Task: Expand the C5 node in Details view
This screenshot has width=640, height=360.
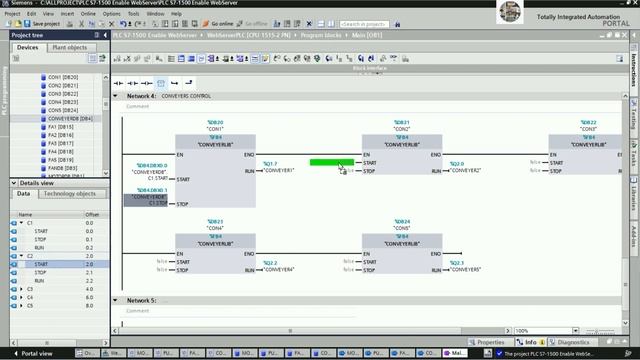Action: point(22,305)
